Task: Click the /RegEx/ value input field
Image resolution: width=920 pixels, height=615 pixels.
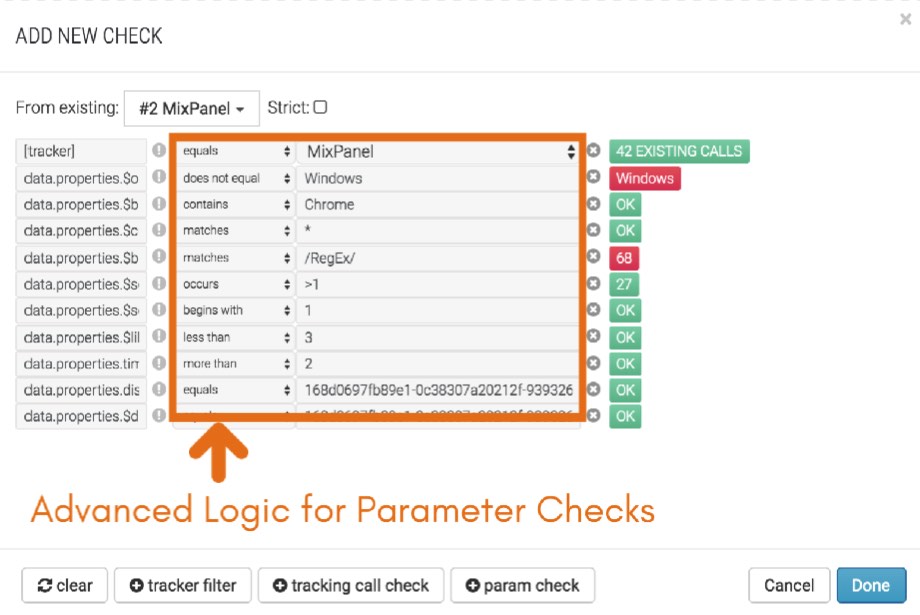Action: 438,258
